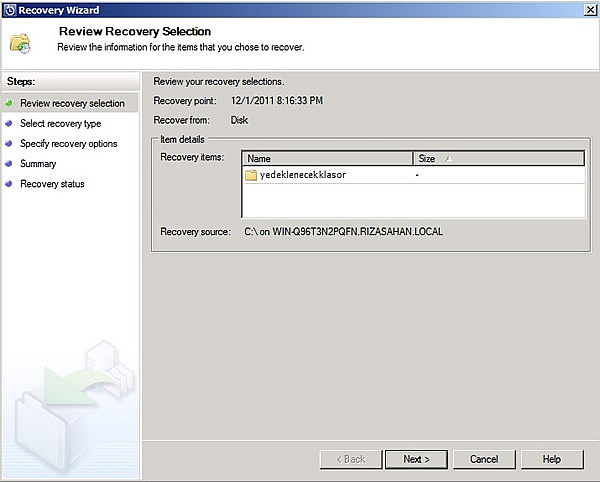Click the bullet beside Recovery status step
Viewport: 600px width, 482px height.
point(9,184)
